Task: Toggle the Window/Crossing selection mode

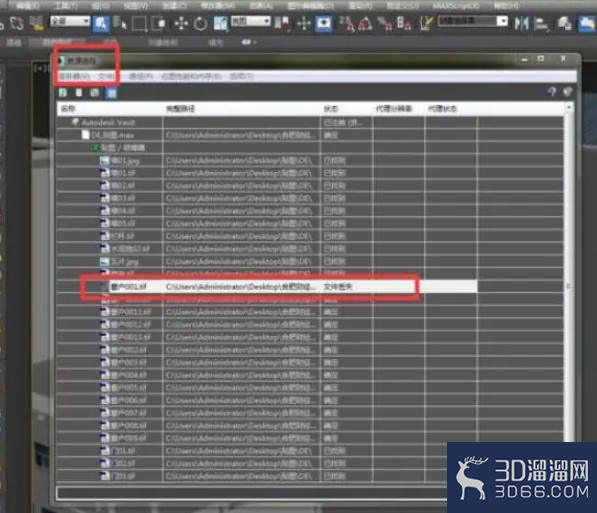Action: (158, 24)
